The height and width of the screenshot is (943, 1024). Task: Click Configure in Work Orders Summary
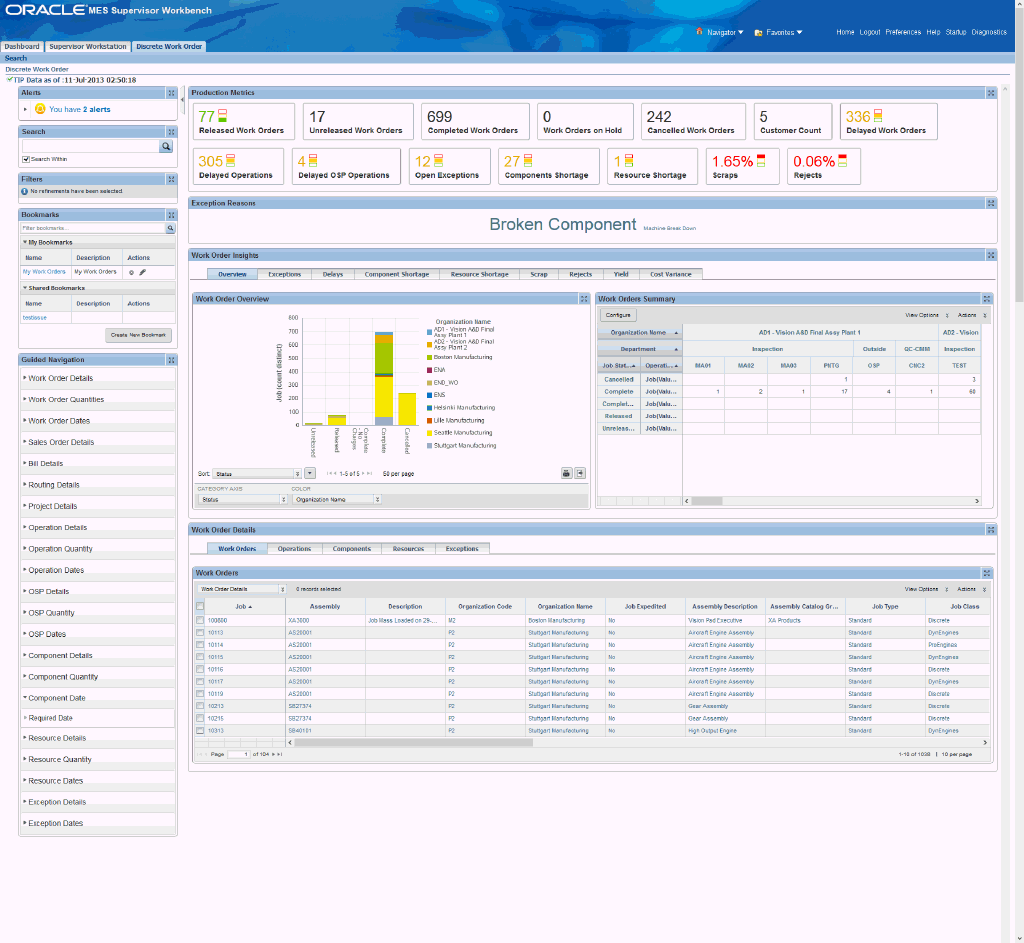coord(618,315)
